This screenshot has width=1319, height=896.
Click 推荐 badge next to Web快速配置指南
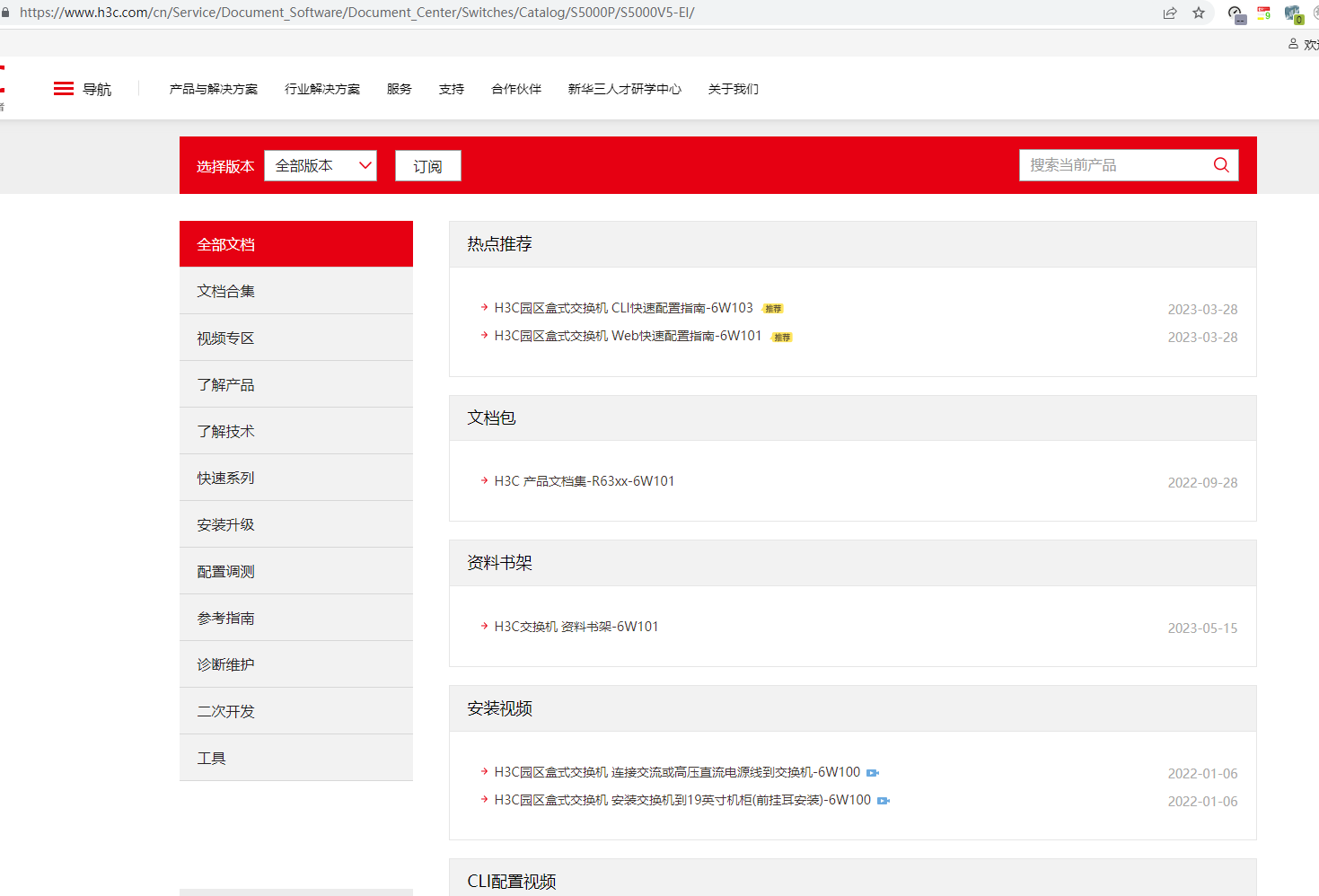(x=782, y=338)
